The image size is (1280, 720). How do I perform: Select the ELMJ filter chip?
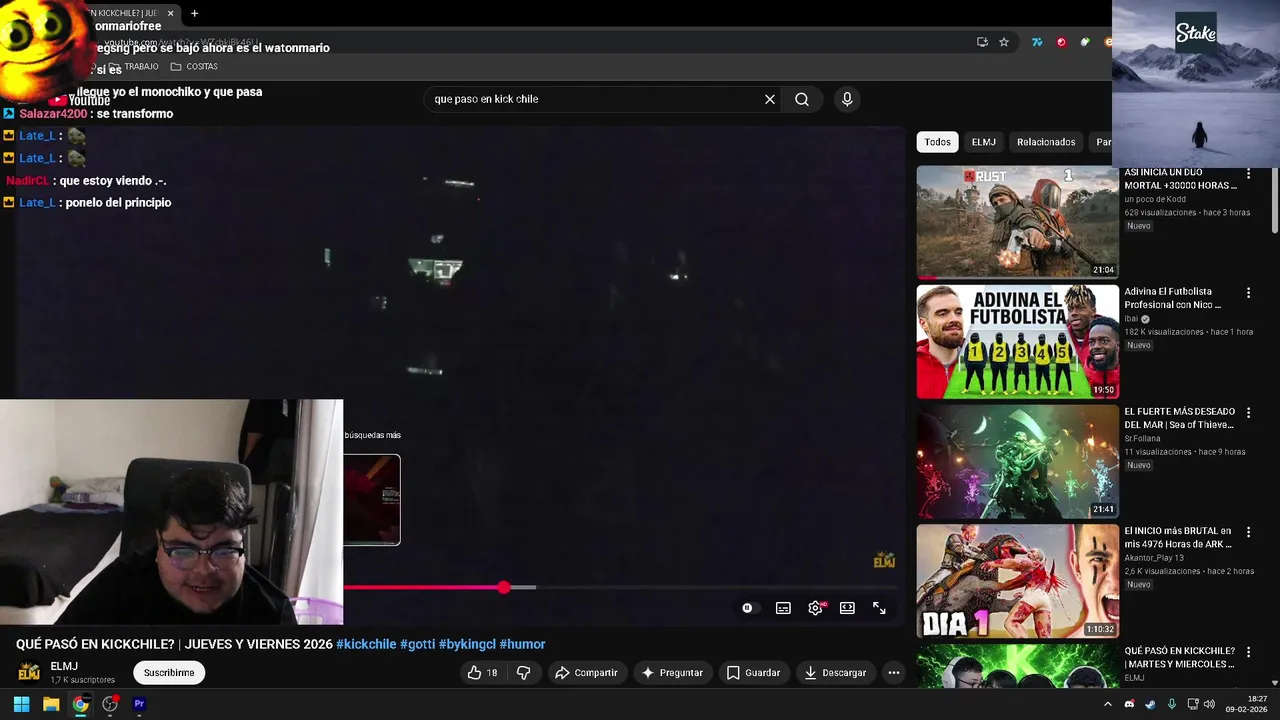click(x=984, y=142)
